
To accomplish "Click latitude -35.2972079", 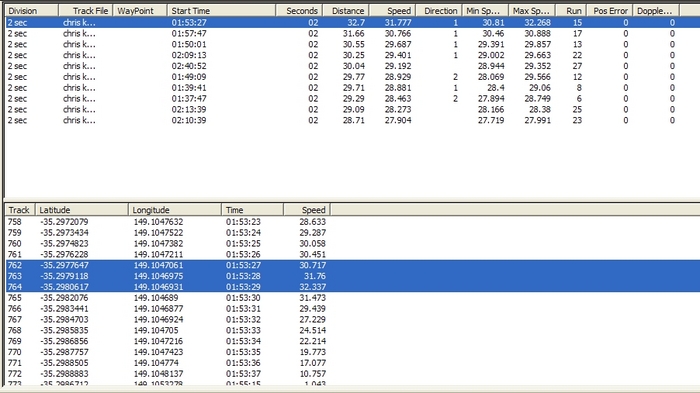I will click(64, 222).
